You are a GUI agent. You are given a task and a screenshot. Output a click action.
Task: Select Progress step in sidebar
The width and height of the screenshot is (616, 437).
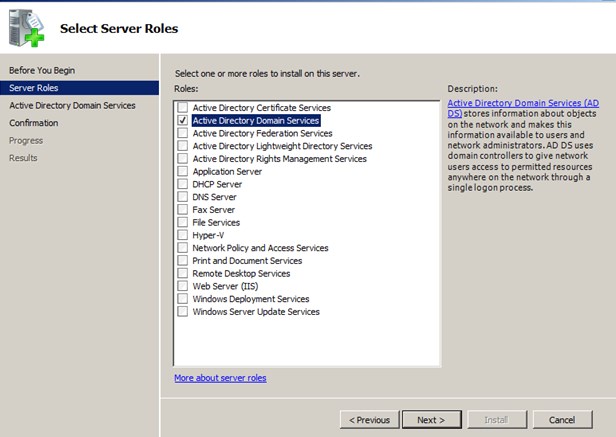click(26, 140)
